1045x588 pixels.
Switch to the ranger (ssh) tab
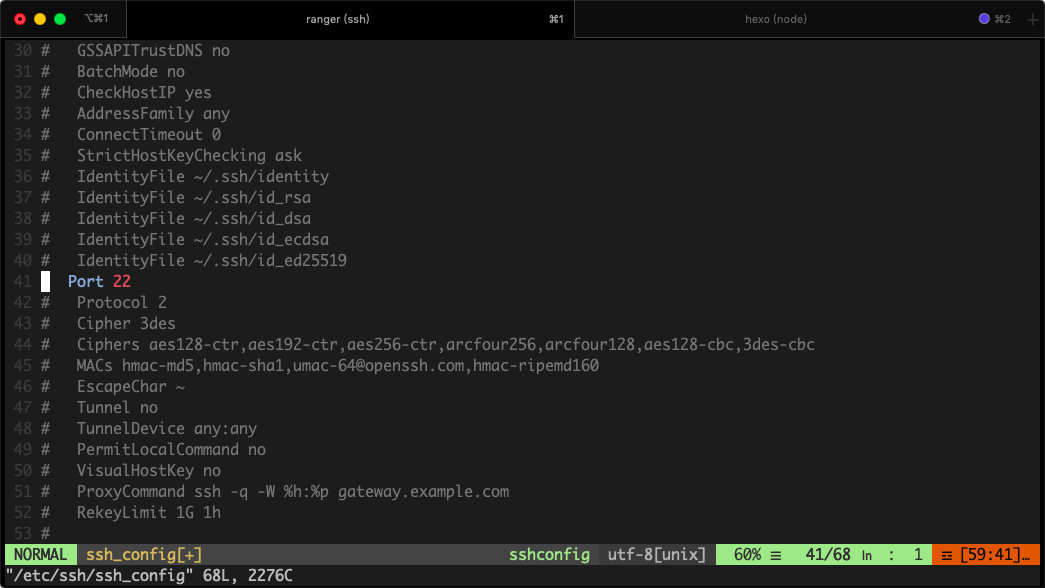pos(335,19)
